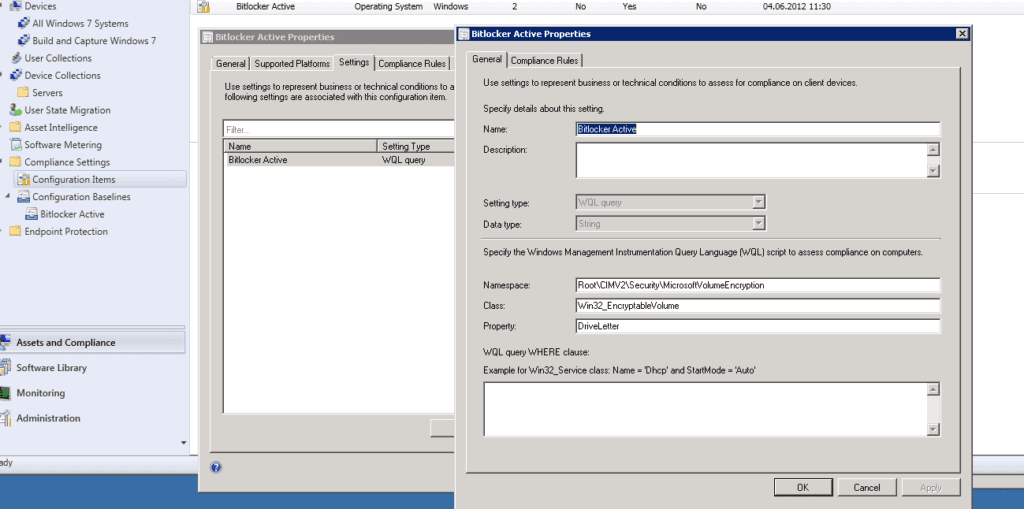Image resolution: width=1024 pixels, height=509 pixels.
Task: Open the Servers folder icon
Action: coord(23,93)
